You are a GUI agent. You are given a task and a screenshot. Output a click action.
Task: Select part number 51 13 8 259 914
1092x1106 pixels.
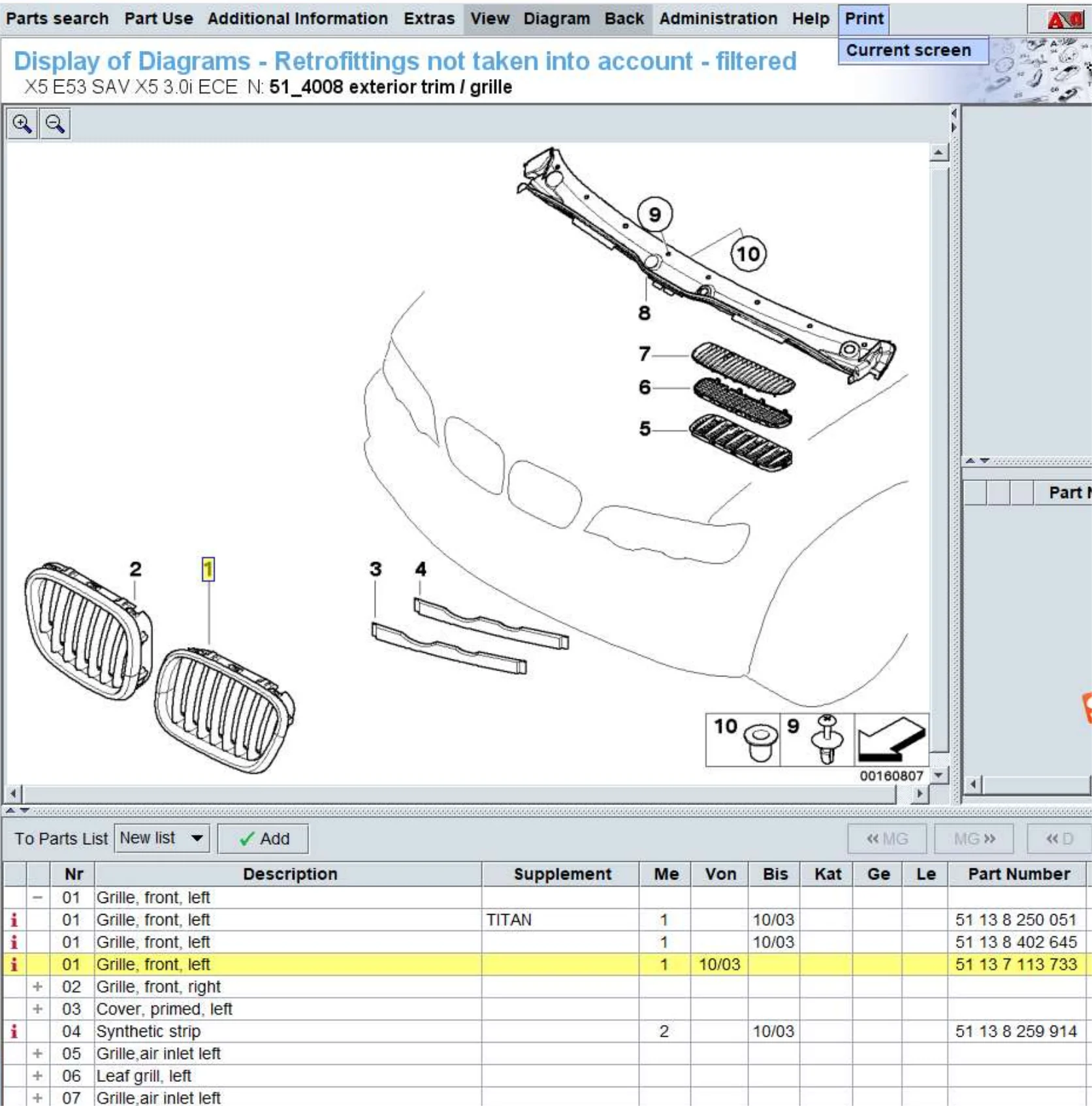[1016, 1032]
